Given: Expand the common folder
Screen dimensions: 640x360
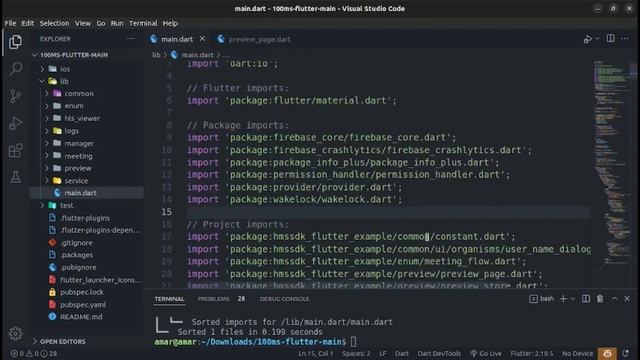Looking at the screenshot, I should coord(79,93).
